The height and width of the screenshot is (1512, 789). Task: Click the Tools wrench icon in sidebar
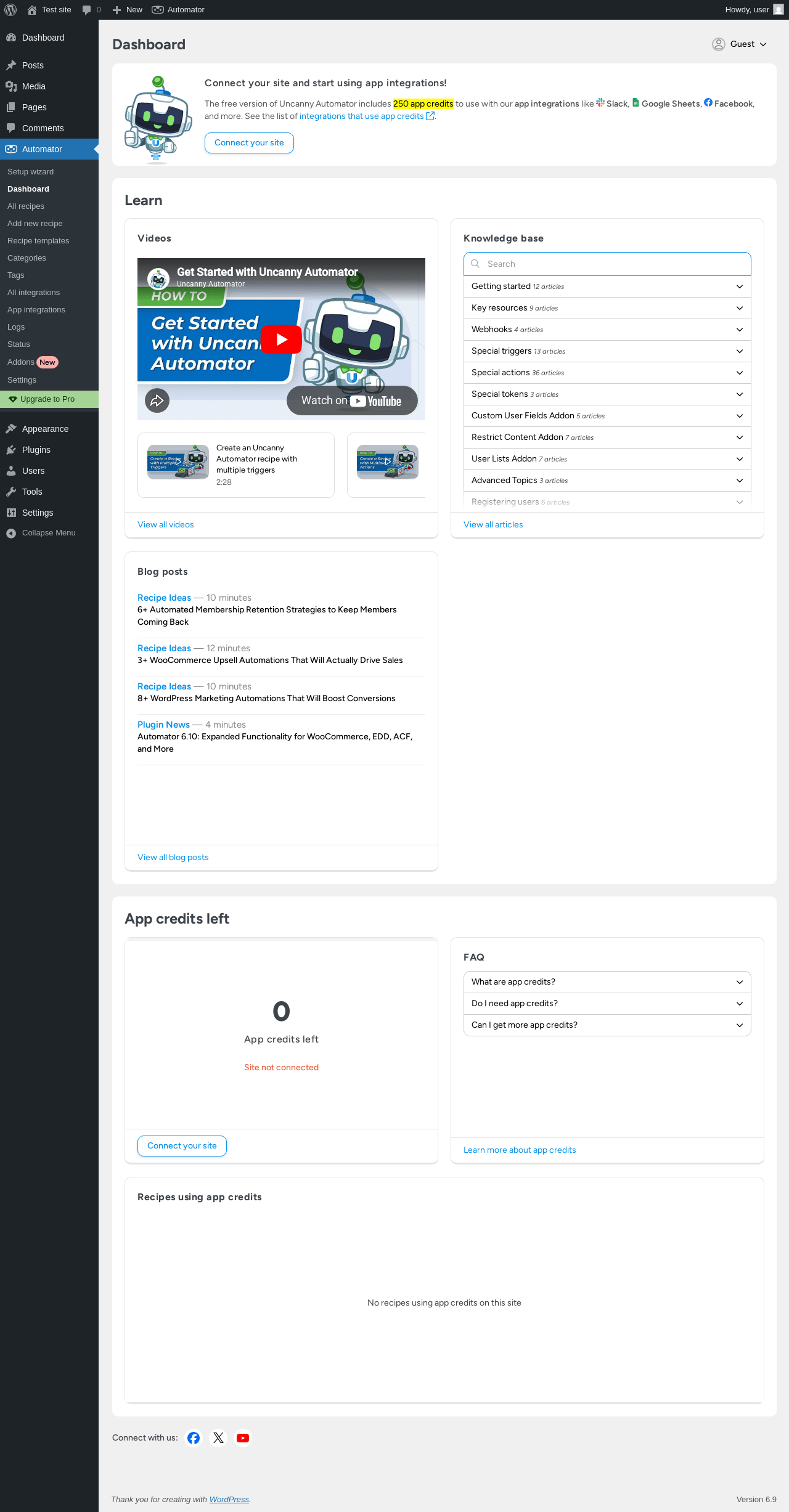11,492
